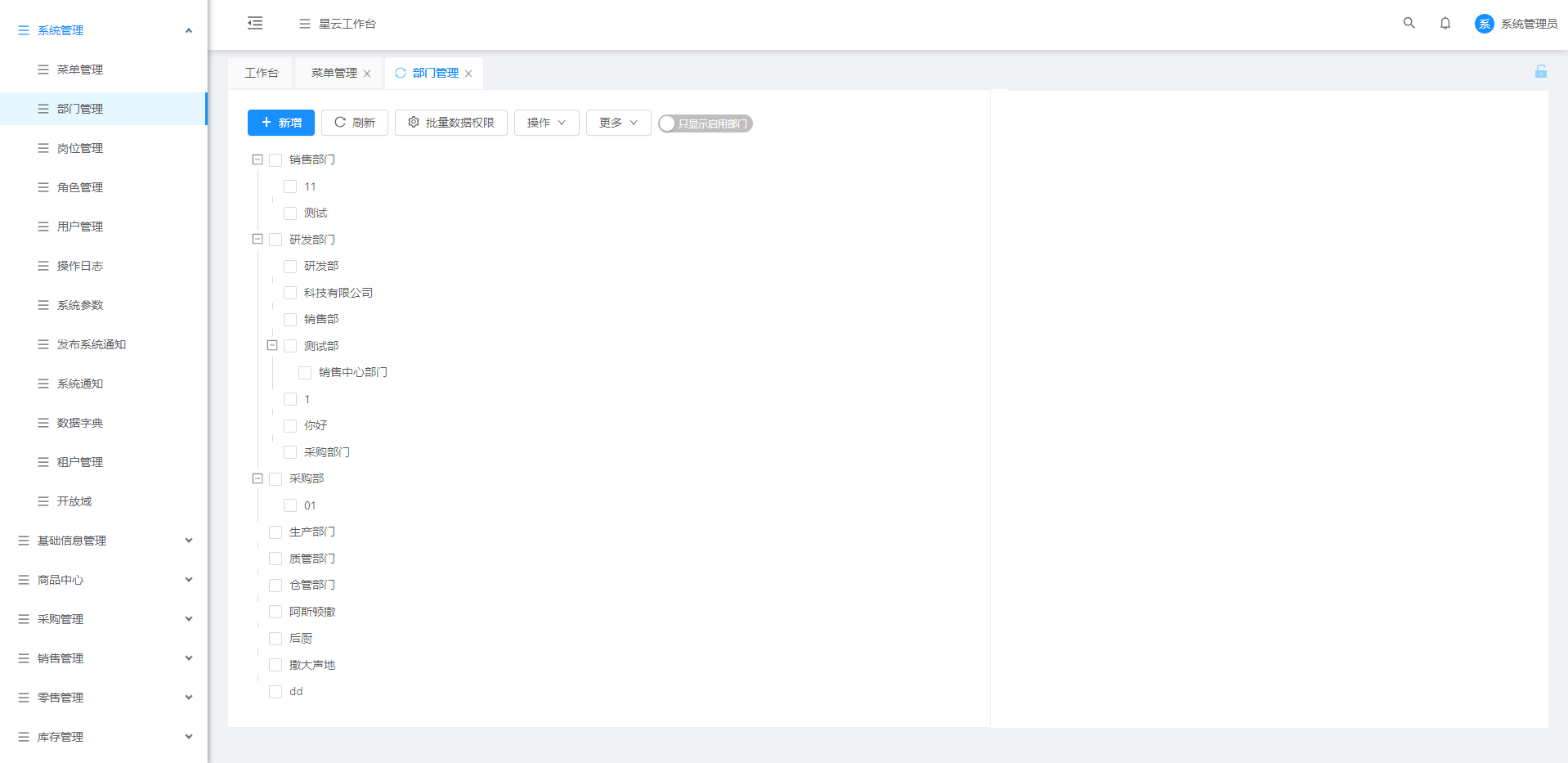
Task: Switch to the 菜单管理 tab
Action: coord(334,73)
